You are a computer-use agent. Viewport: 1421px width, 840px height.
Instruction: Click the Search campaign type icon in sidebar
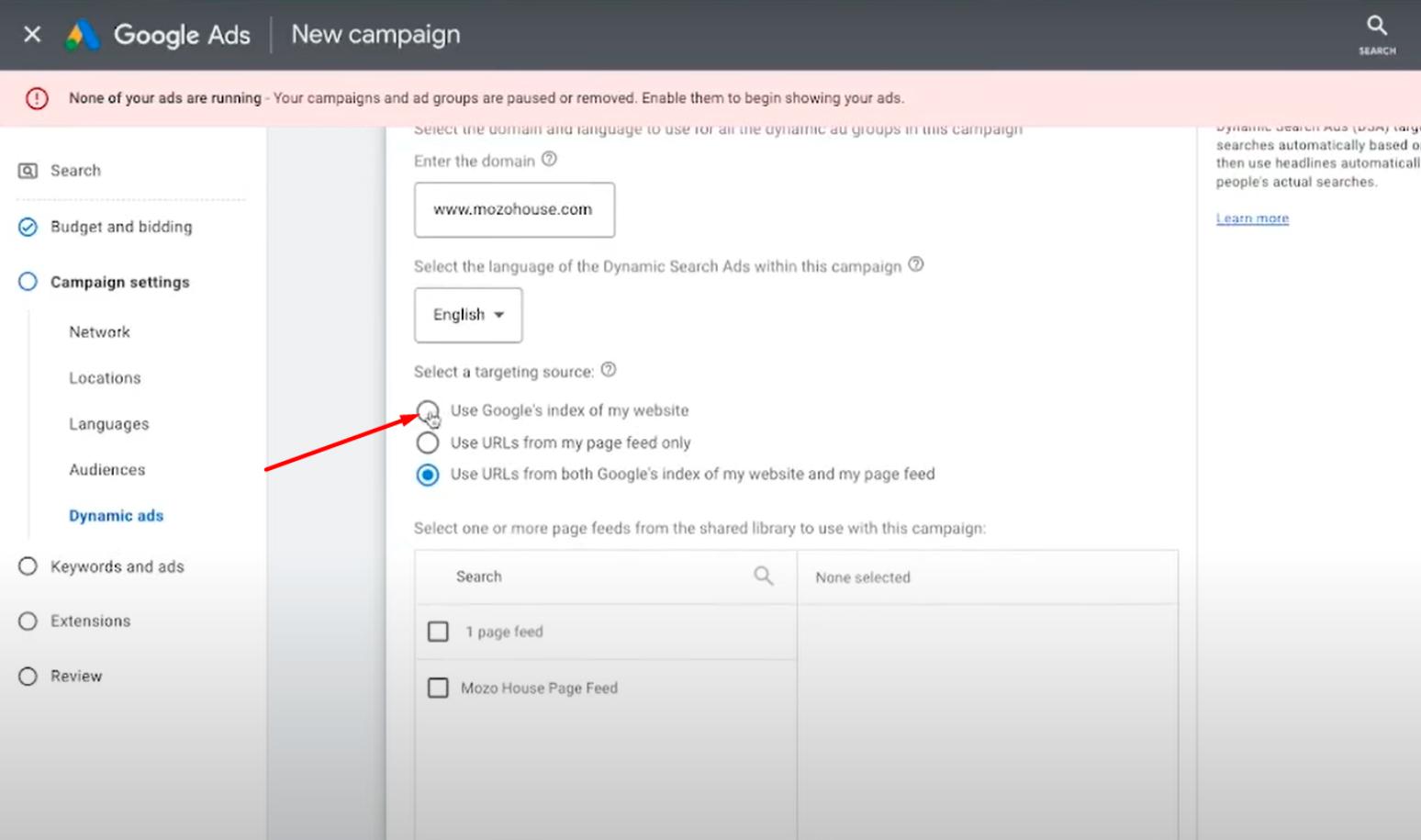click(x=28, y=171)
